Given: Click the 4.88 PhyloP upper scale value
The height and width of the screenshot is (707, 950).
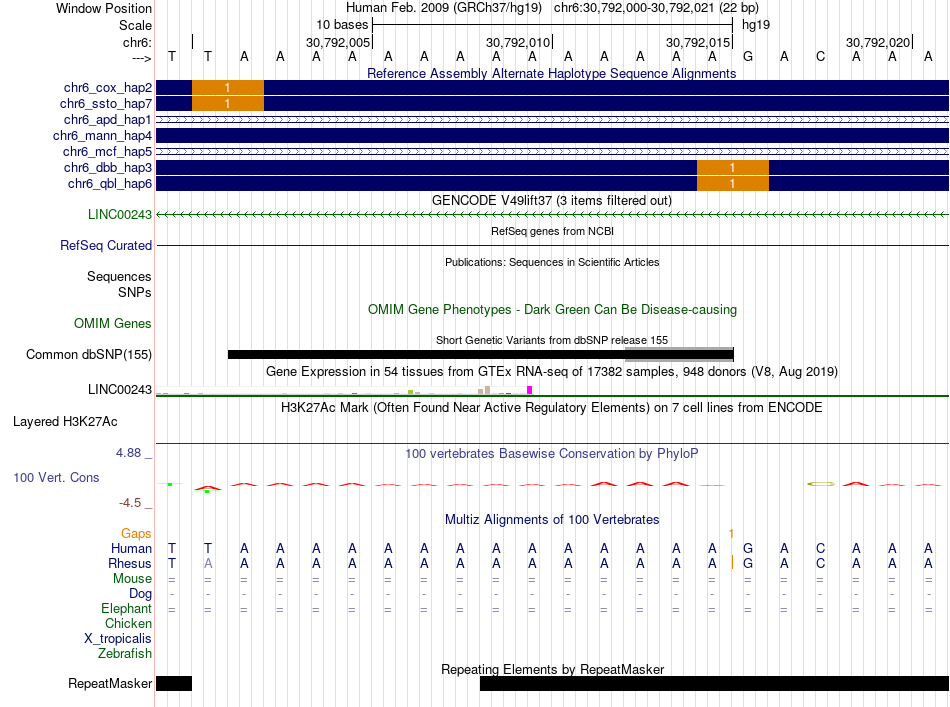Looking at the screenshot, I should click(128, 453).
